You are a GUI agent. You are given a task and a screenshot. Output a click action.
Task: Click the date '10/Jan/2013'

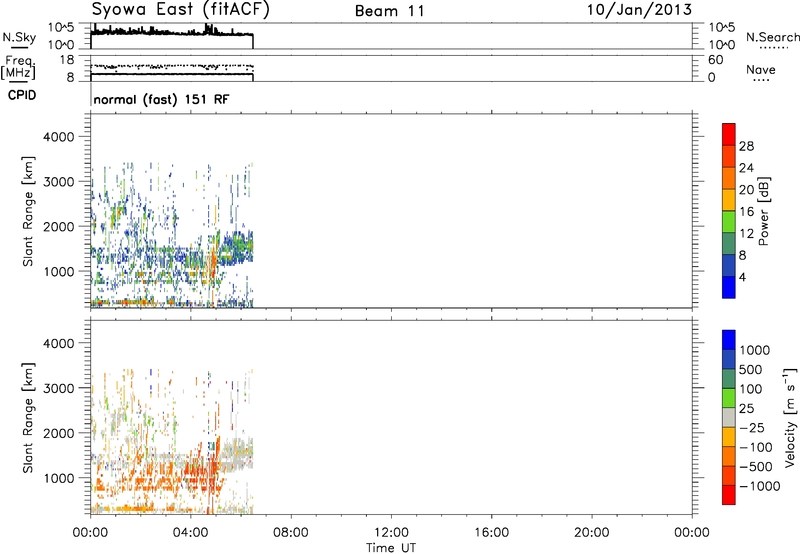tap(639, 10)
